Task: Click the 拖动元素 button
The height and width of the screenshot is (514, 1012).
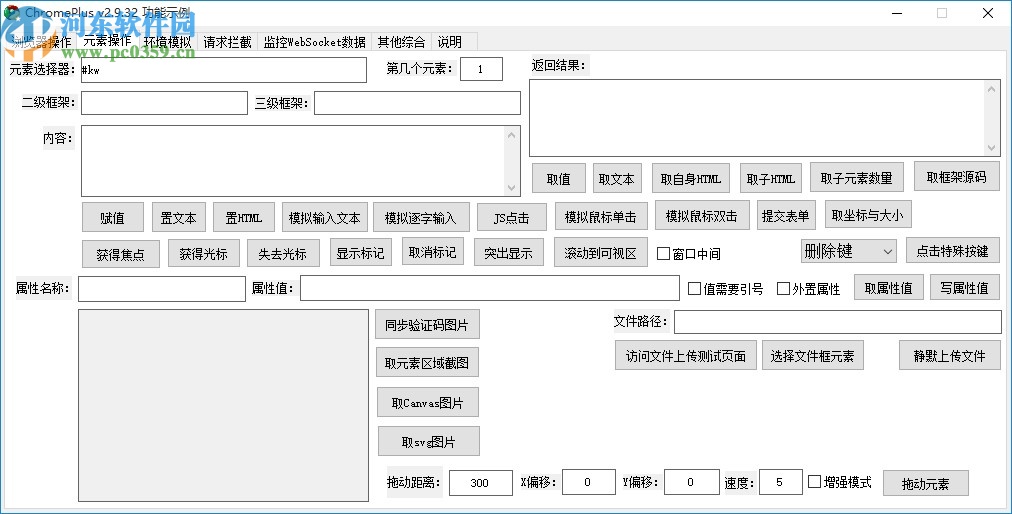Action: pos(926,483)
